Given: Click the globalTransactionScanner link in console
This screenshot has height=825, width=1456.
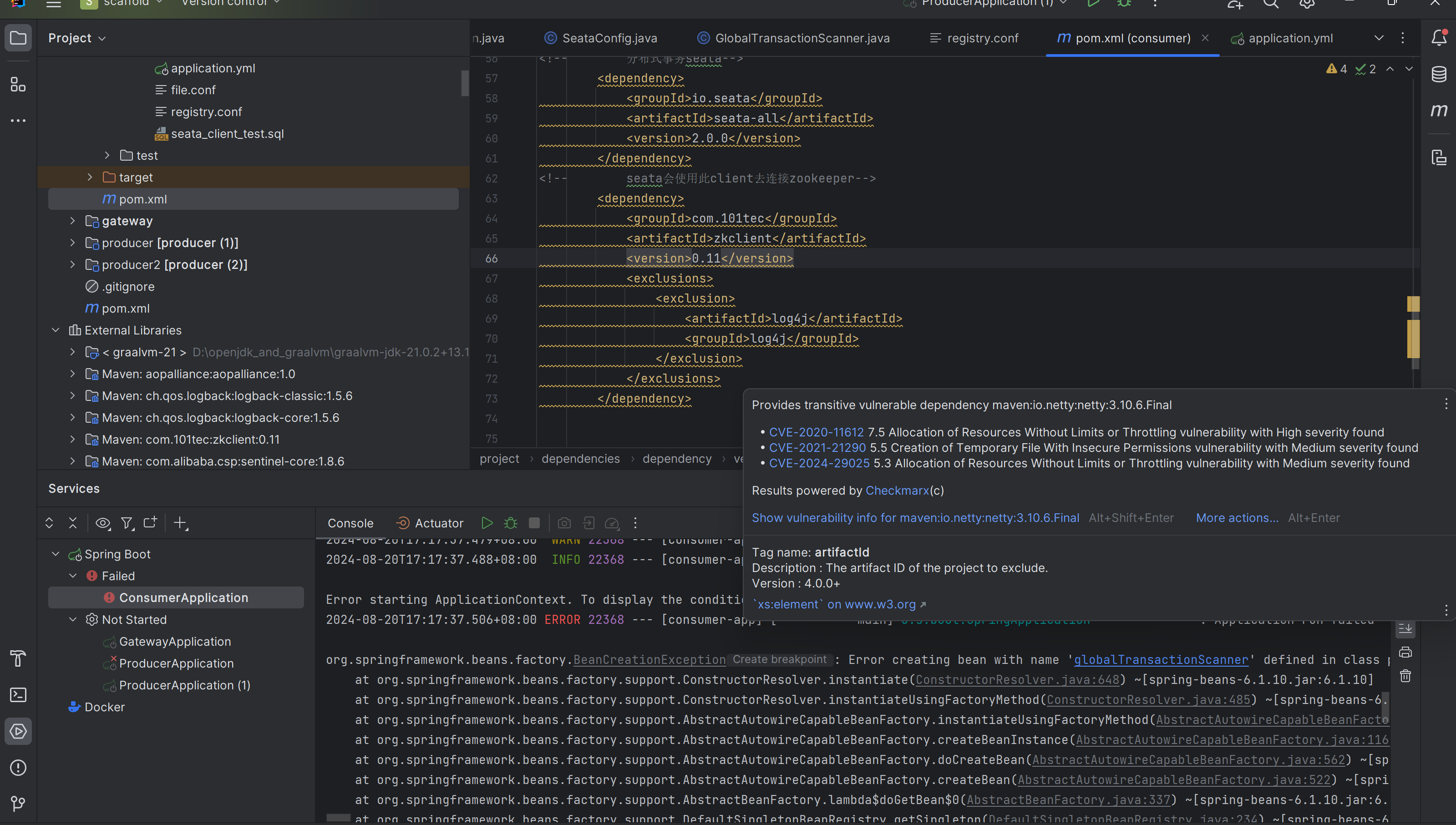Looking at the screenshot, I should (x=1160, y=660).
